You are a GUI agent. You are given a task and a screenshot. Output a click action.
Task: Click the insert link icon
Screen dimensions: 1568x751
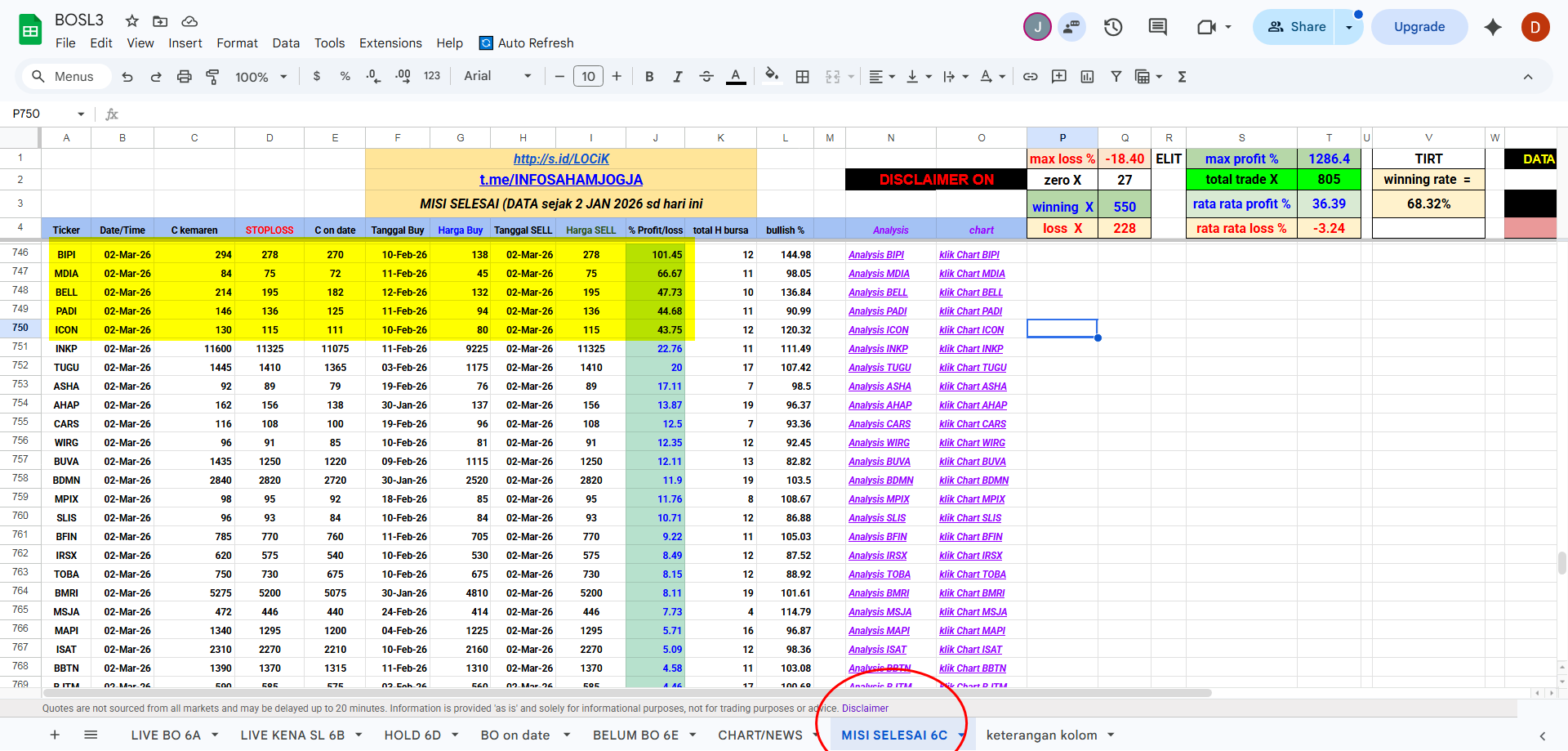(x=1031, y=77)
